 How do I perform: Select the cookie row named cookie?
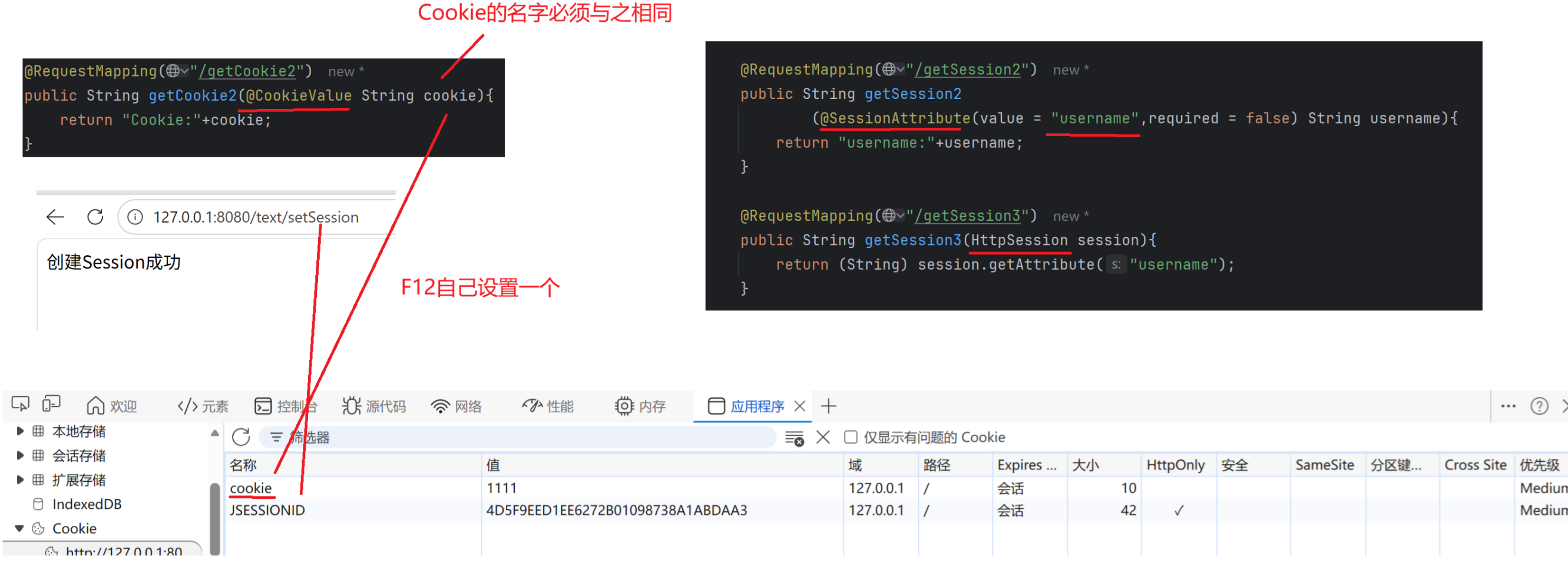896,488
